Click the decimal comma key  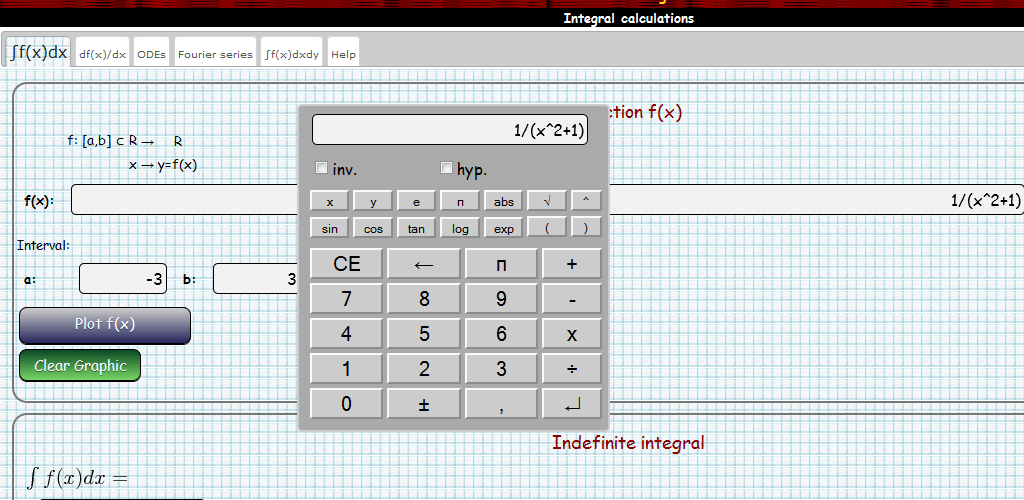point(501,404)
